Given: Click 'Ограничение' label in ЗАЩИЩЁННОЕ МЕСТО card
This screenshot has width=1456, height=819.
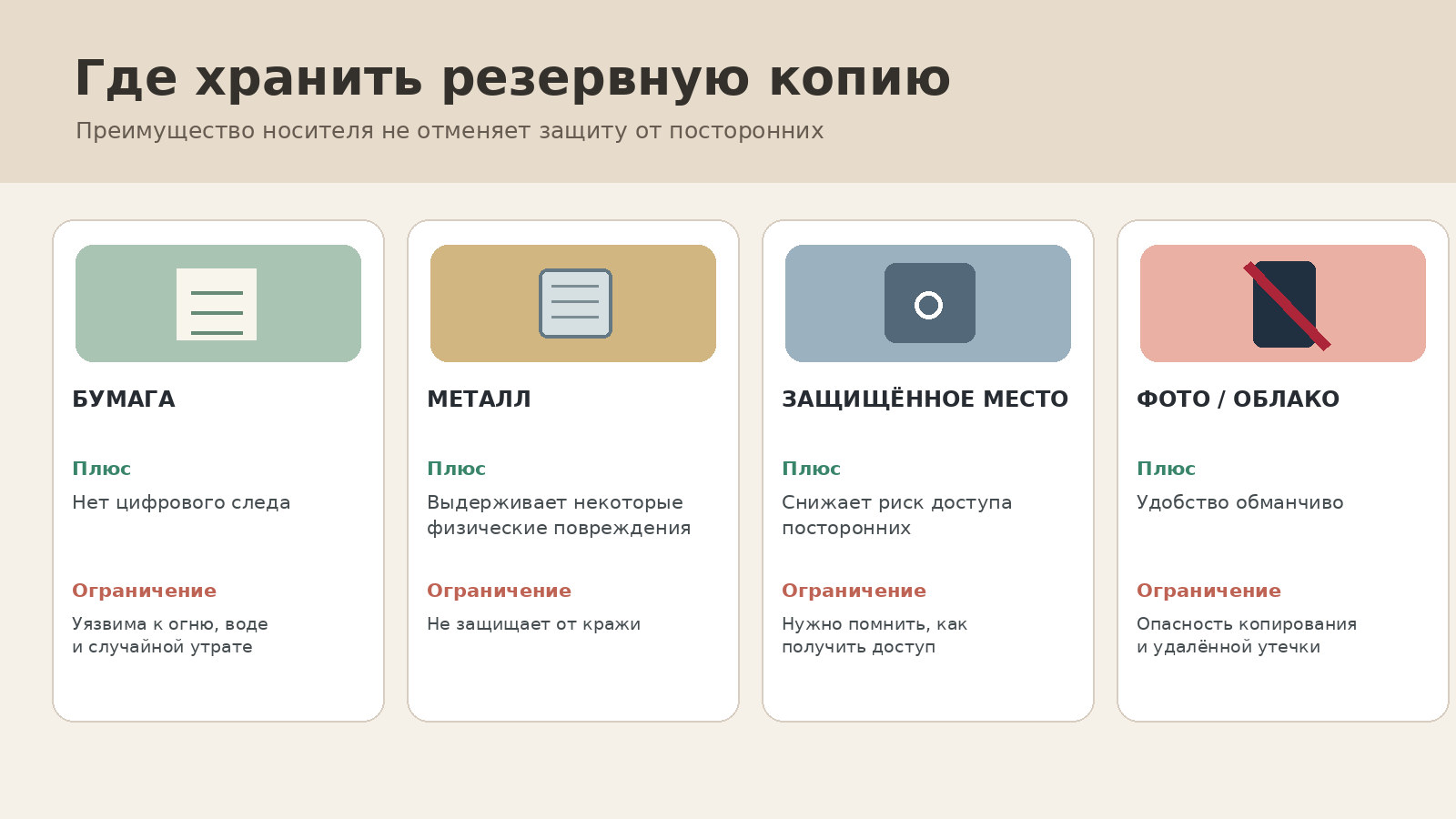Looking at the screenshot, I should (x=854, y=591).
